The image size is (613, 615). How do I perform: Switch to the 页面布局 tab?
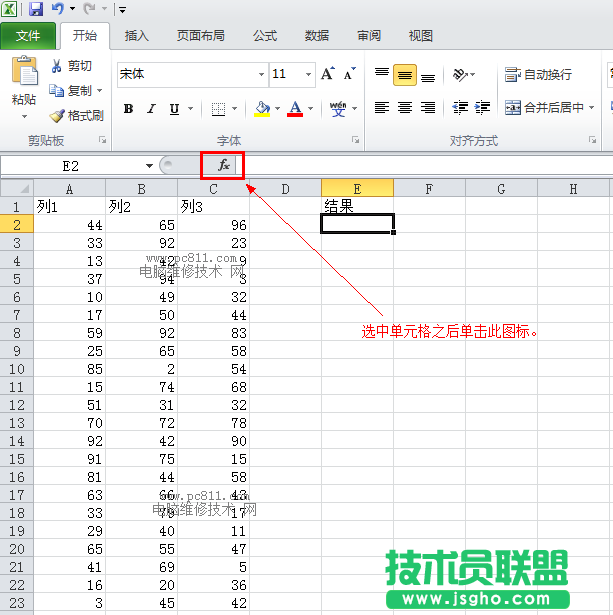coord(200,36)
